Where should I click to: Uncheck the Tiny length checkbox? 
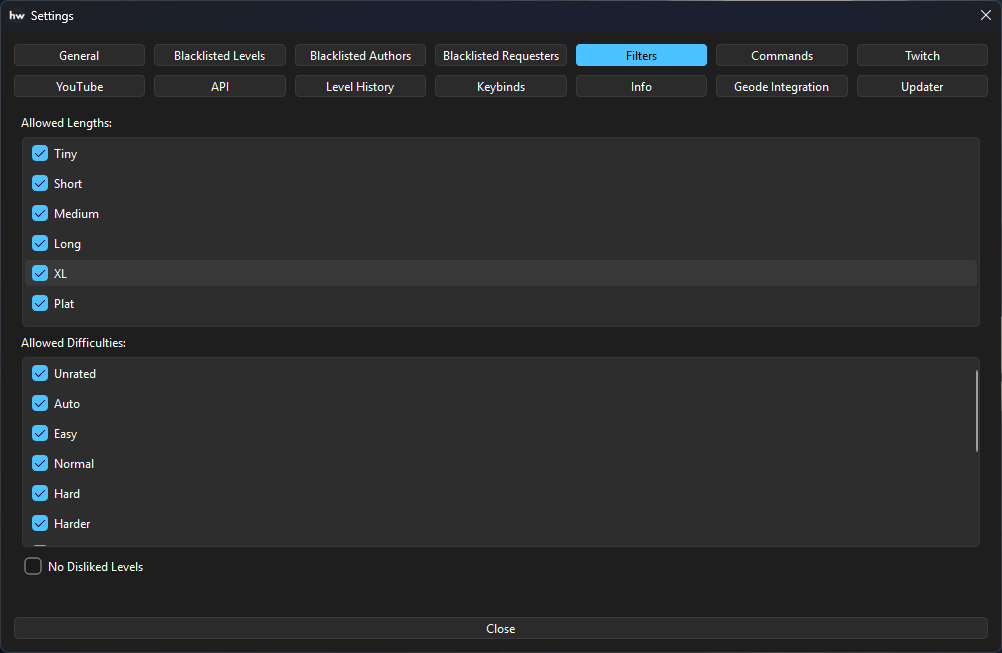(x=40, y=153)
